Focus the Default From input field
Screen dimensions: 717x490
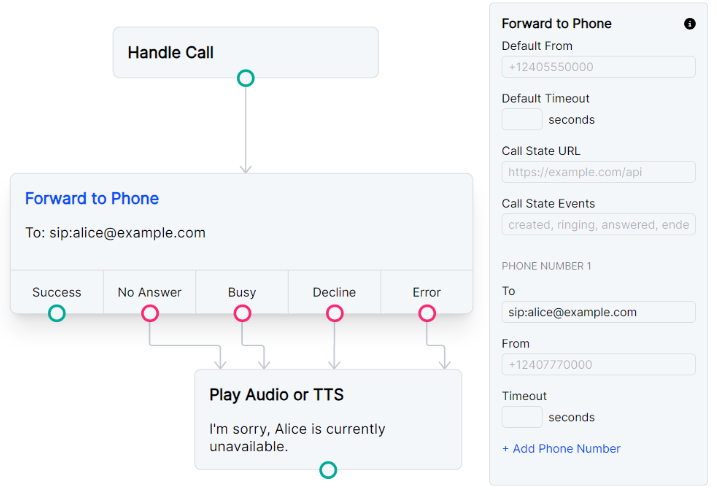(598, 67)
